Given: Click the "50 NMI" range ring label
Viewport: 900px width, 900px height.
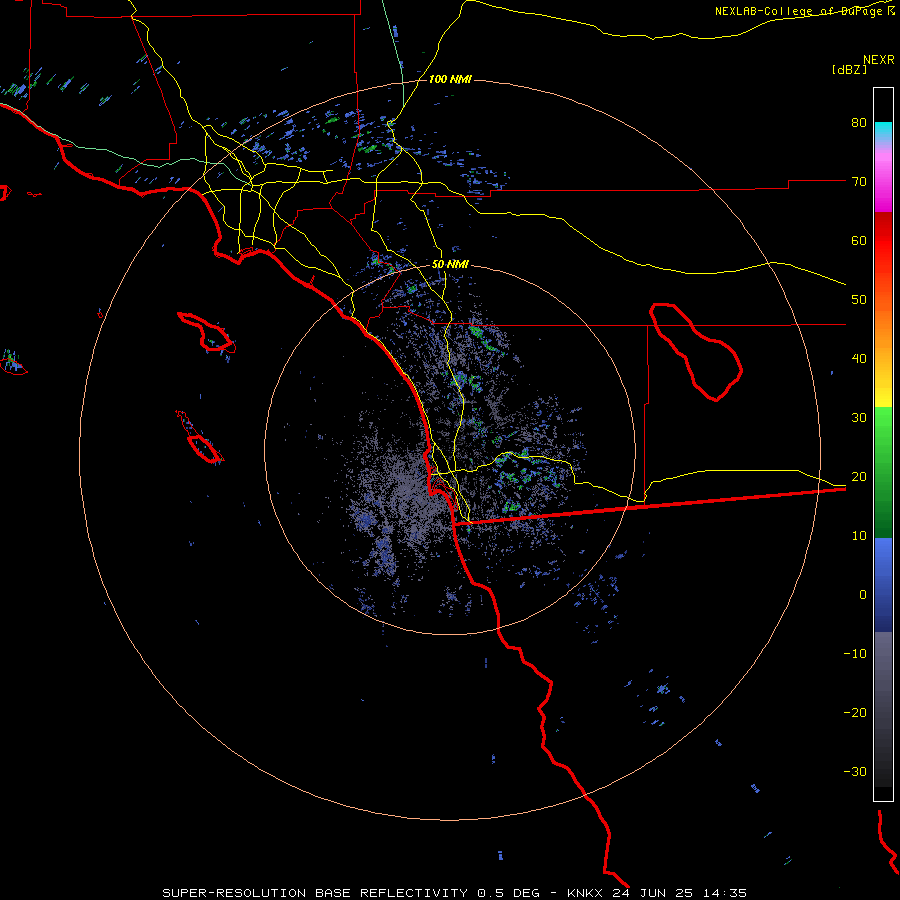Looking at the screenshot, I should coord(449,265).
